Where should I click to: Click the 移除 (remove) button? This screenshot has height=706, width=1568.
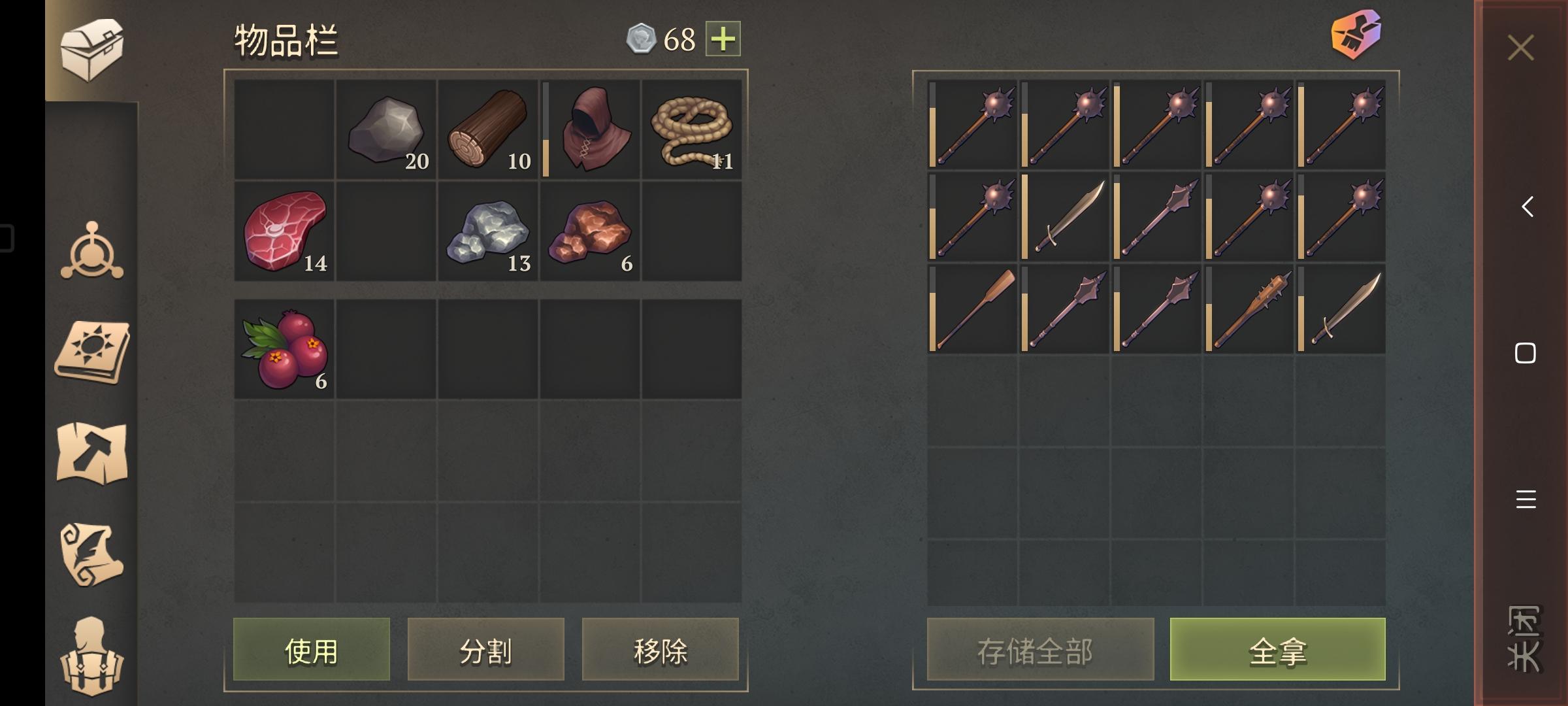click(x=661, y=650)
